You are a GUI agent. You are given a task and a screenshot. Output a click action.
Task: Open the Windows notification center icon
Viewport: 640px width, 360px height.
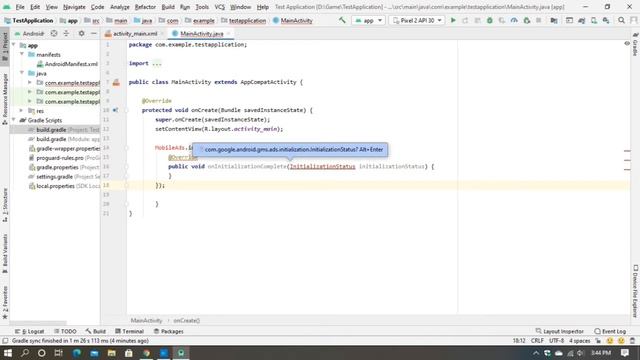[625, 353]
